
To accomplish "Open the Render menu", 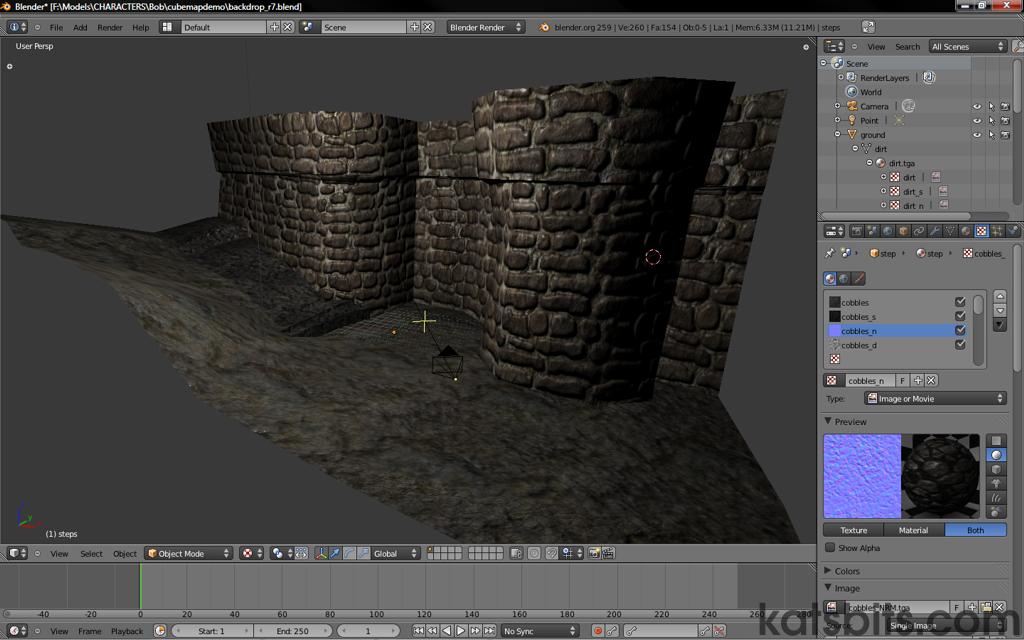I will [110, 27].
